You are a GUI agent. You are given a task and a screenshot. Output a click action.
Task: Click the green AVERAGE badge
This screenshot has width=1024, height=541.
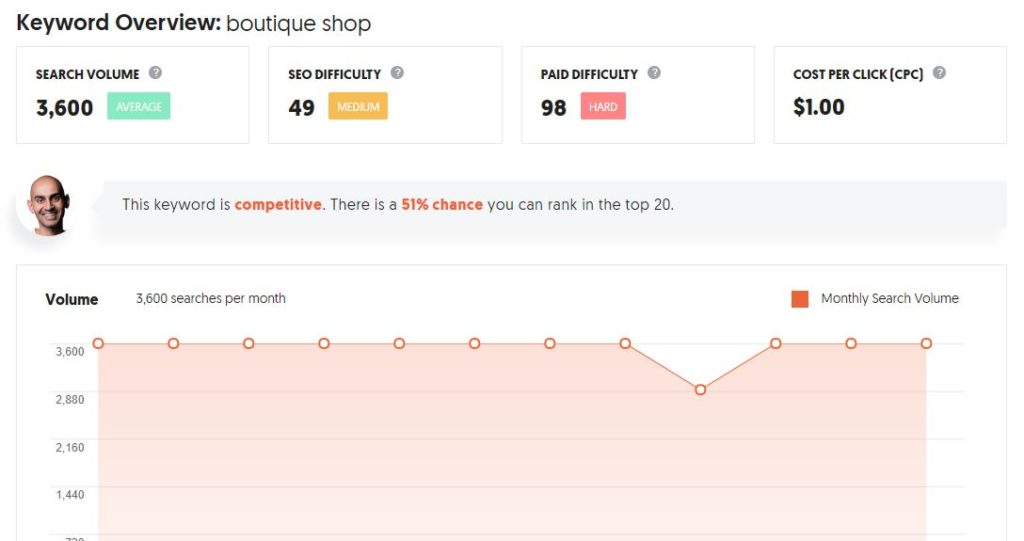pyautogui.click(x=138, y=107)
